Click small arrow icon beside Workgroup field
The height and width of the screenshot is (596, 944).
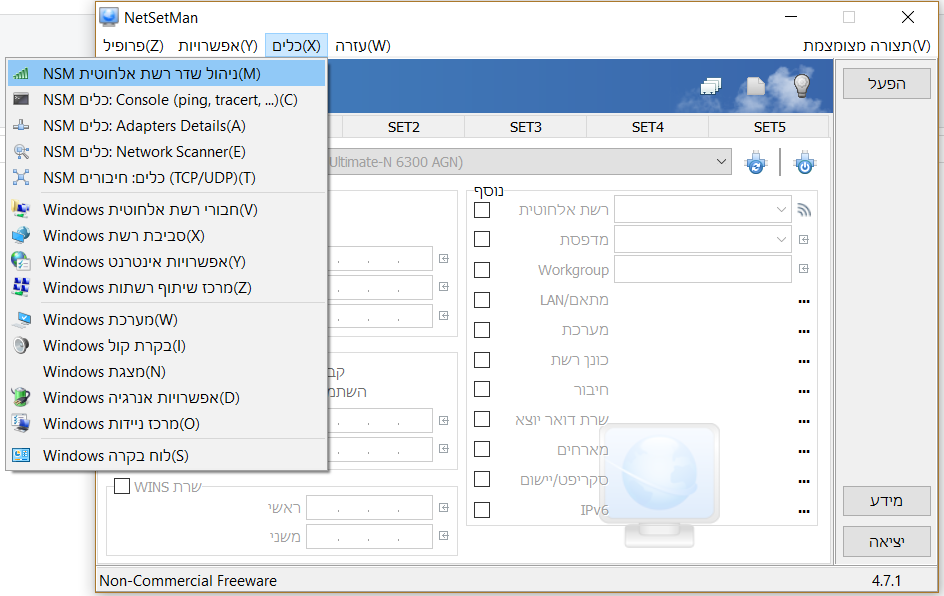coord(804,269)
